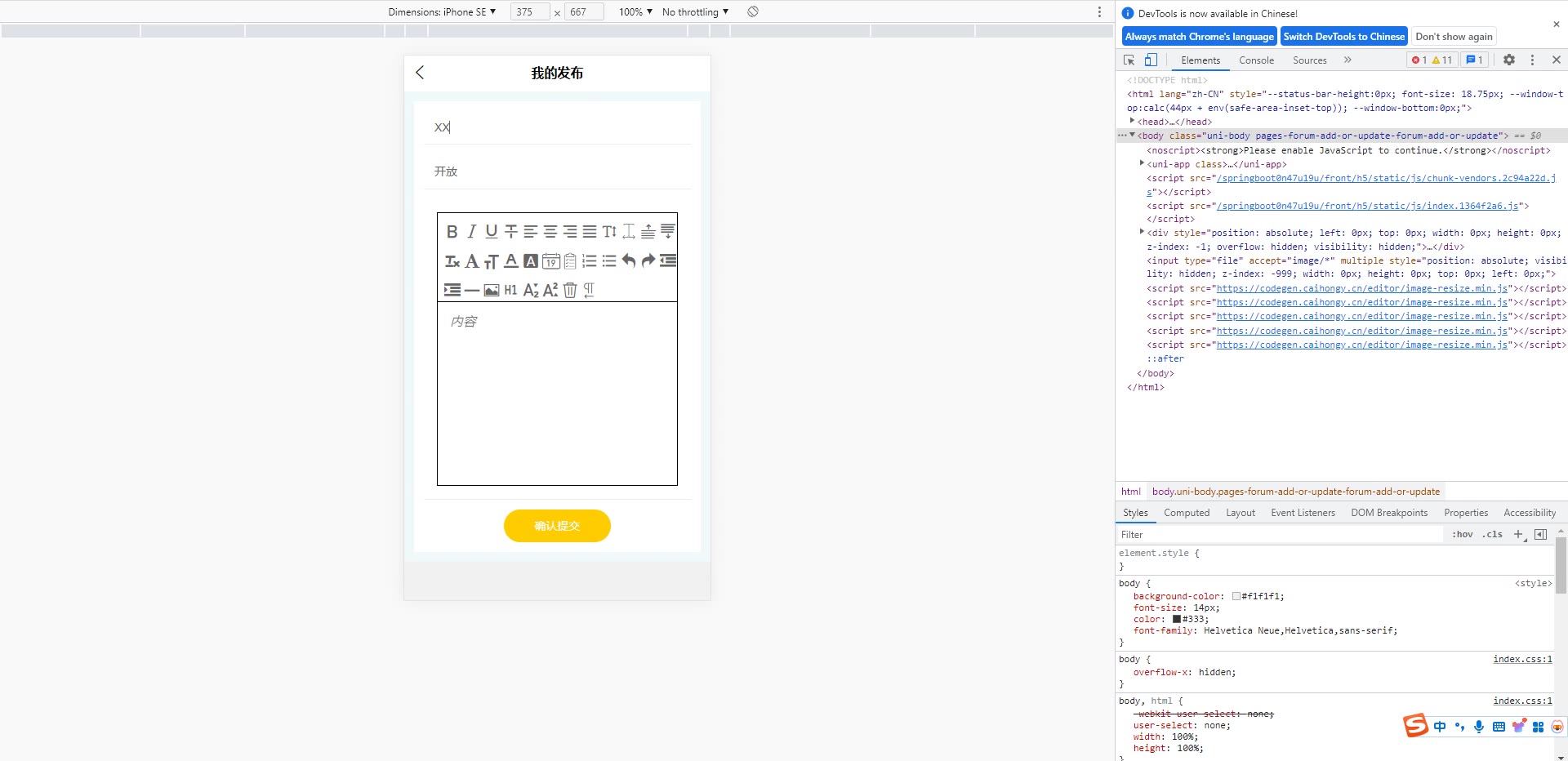
Task: Clear editor content with the trash icon
Action: 570,290
